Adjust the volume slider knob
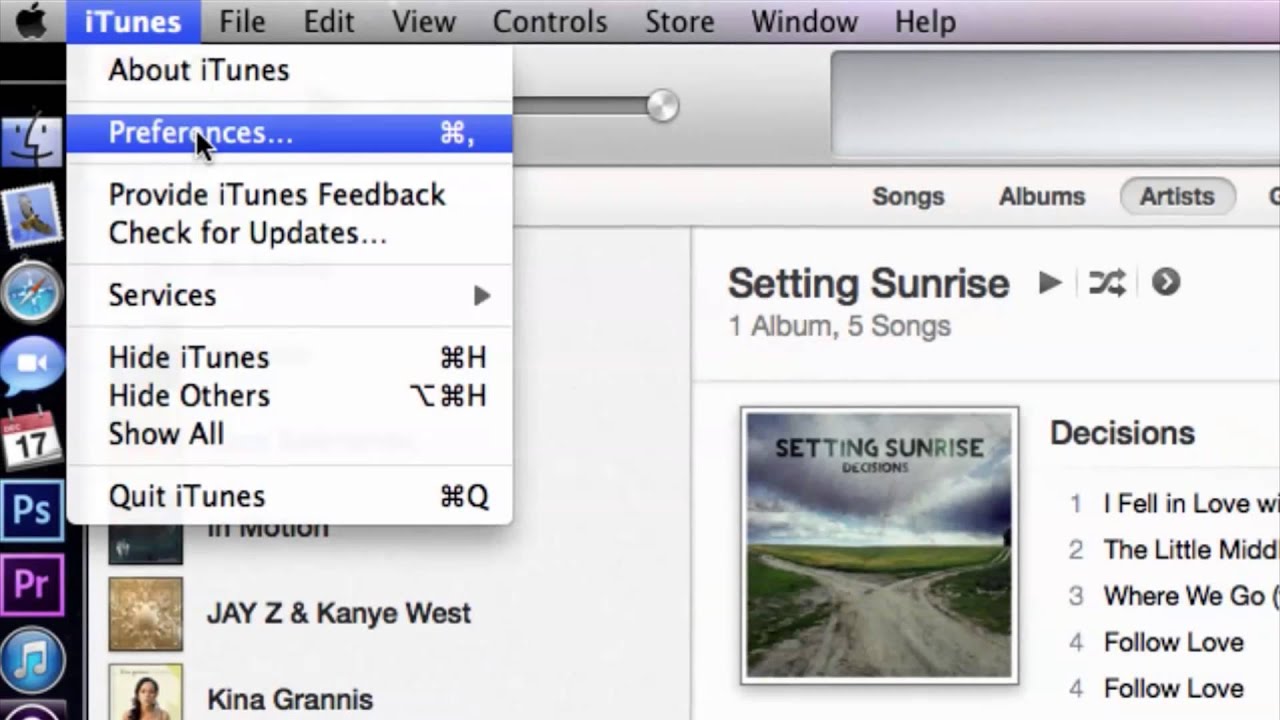The image size is (1280, 720). 662,106
